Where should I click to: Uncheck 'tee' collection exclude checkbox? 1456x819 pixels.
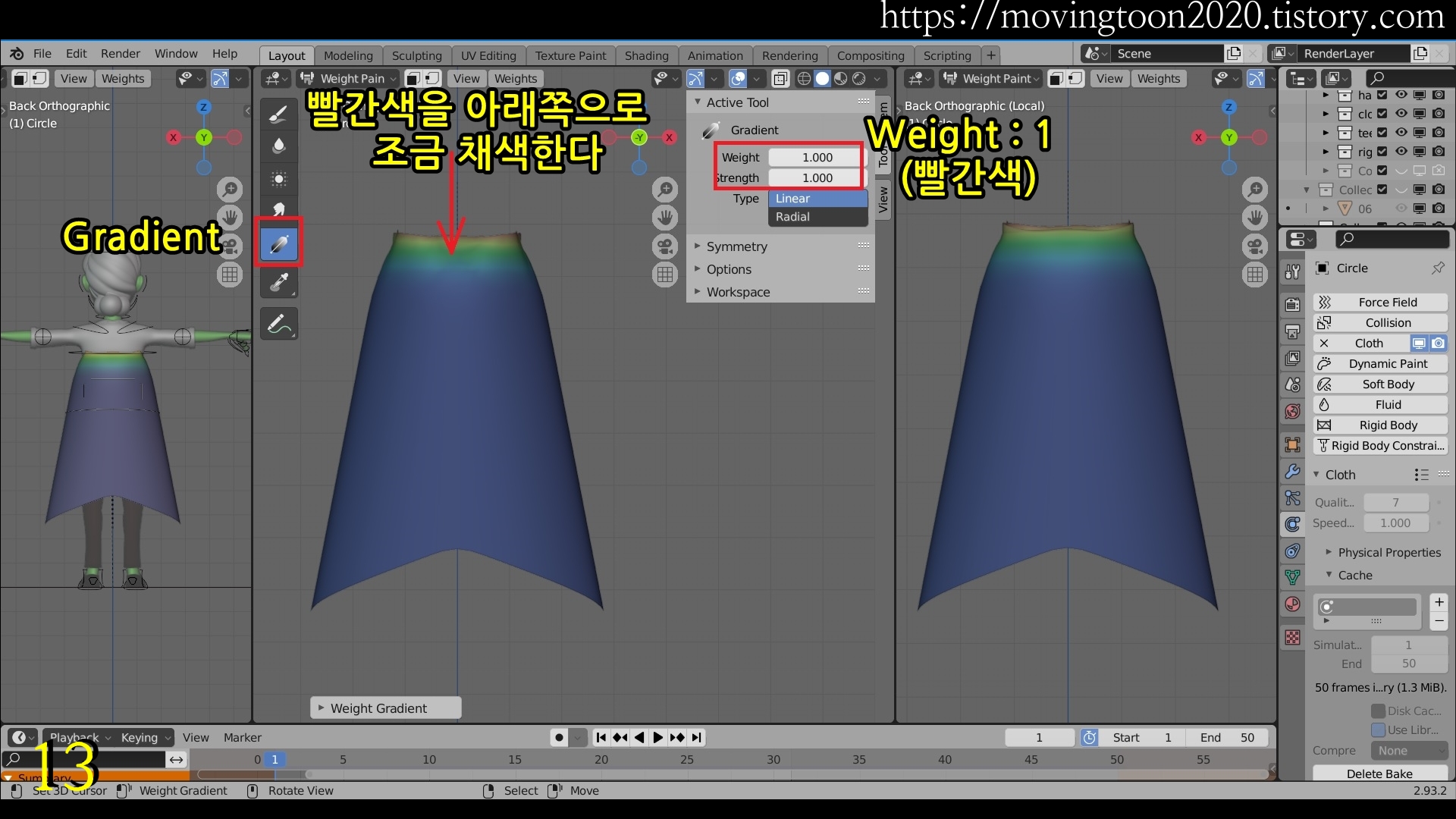click(x=1382, y=133)
